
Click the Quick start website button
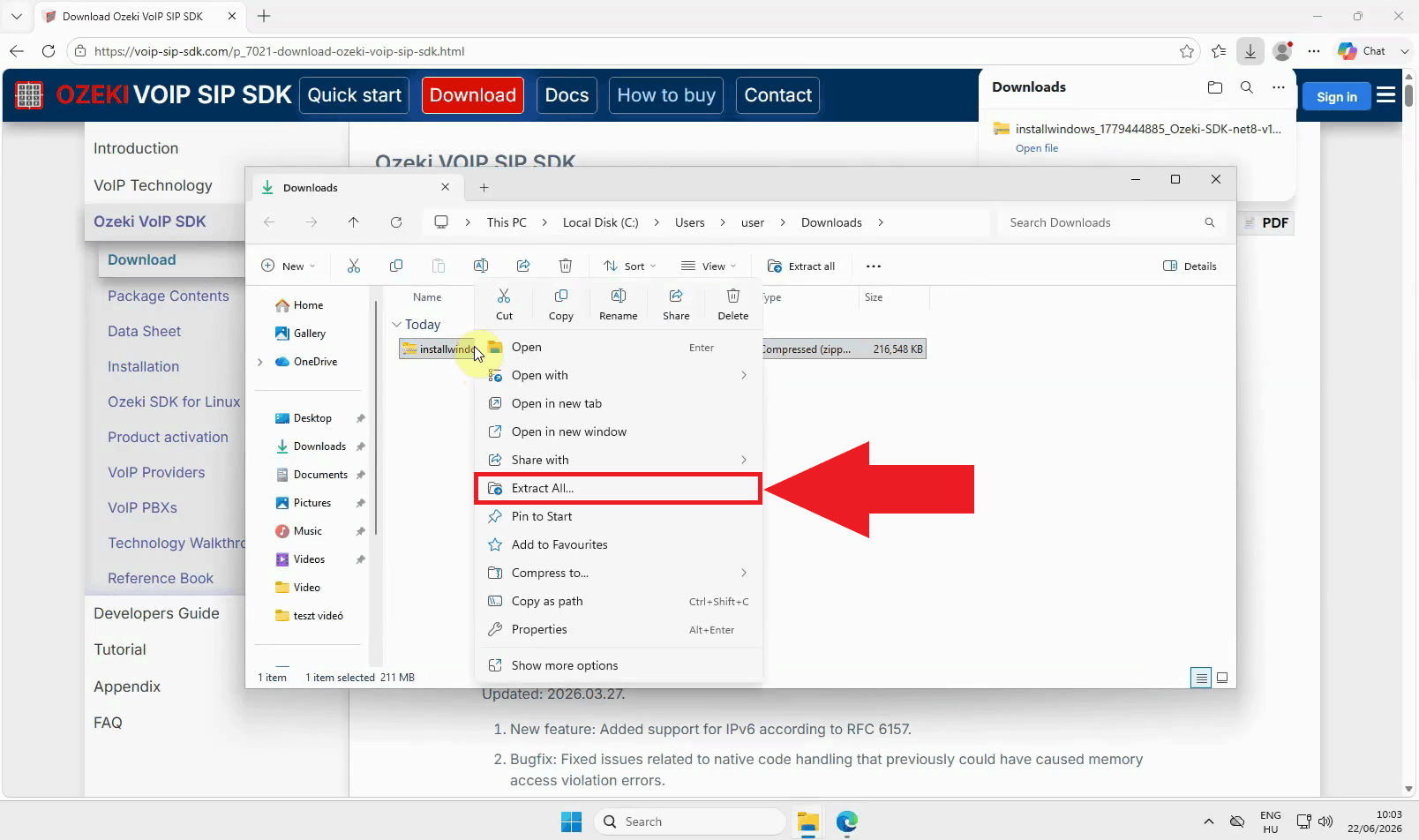[354, 95]
